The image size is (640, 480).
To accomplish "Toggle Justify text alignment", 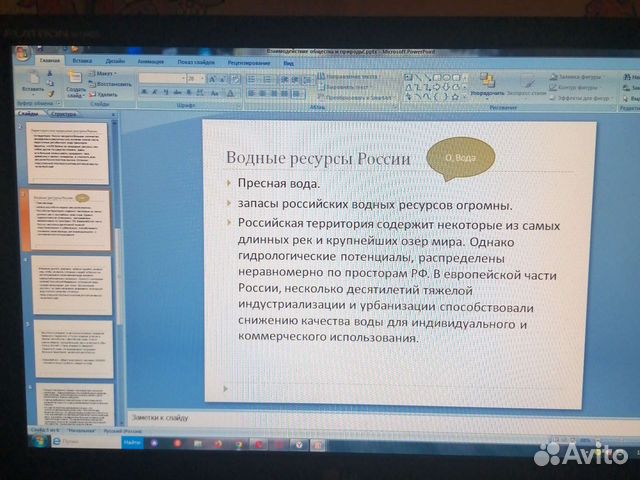I will click(x=284, y=94).
